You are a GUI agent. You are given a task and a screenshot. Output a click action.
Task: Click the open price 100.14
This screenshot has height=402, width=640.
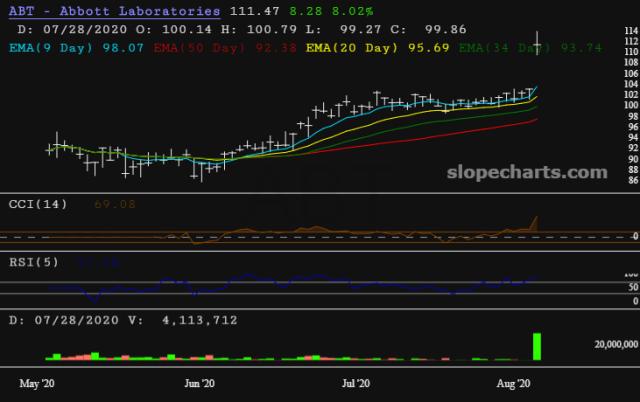(187, 29)
